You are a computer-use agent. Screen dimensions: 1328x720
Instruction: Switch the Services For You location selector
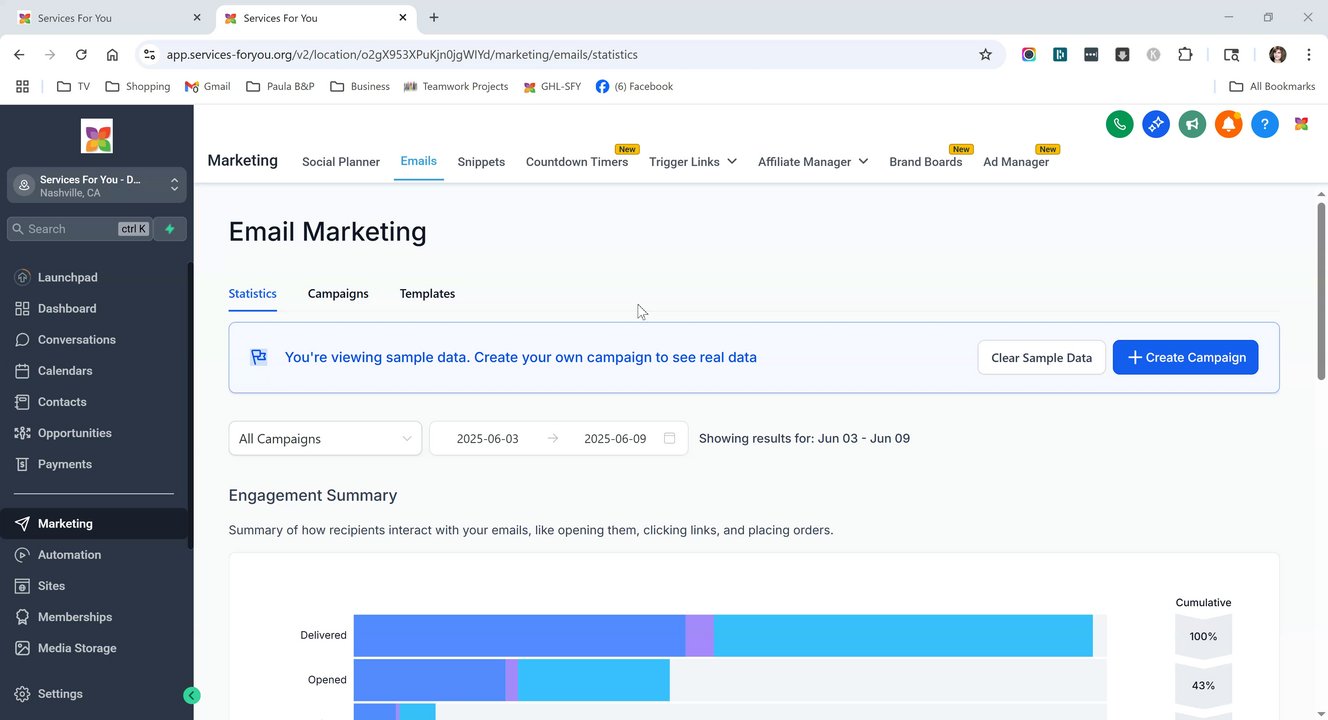pos(97,185)
